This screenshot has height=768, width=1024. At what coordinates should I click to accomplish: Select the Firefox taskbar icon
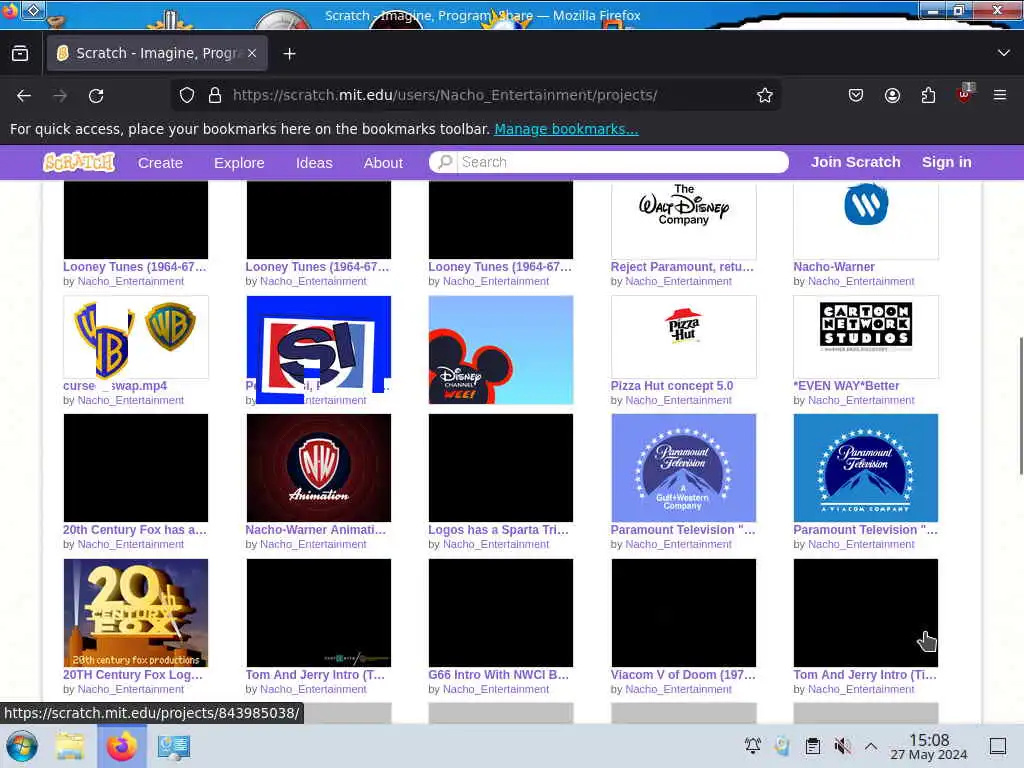(x=121, y=746)
